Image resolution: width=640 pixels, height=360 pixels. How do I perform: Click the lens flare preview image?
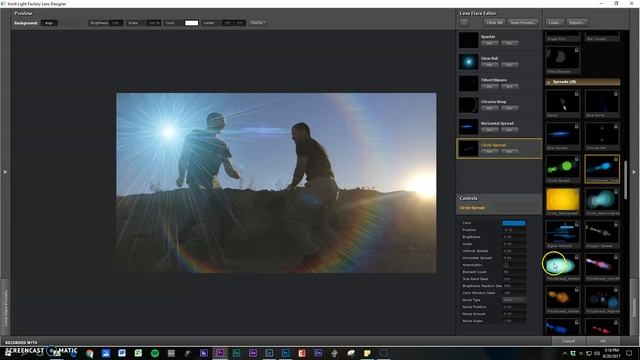(276, 182)
